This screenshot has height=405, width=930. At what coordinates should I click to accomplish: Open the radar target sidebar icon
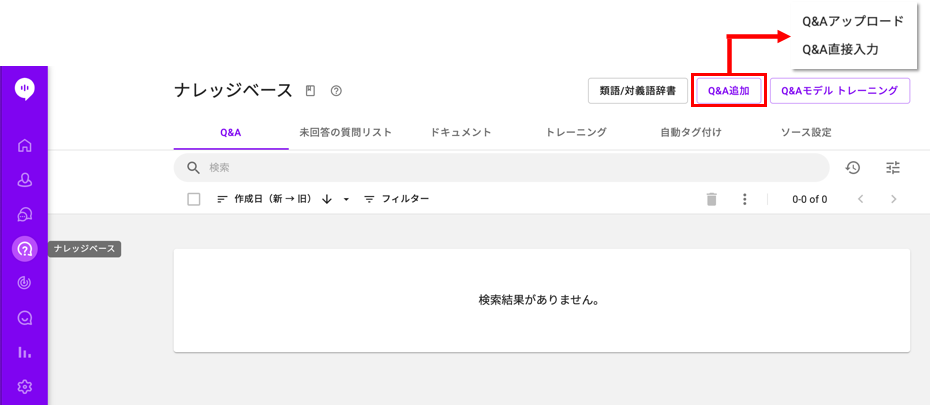(x=24, y=283)
